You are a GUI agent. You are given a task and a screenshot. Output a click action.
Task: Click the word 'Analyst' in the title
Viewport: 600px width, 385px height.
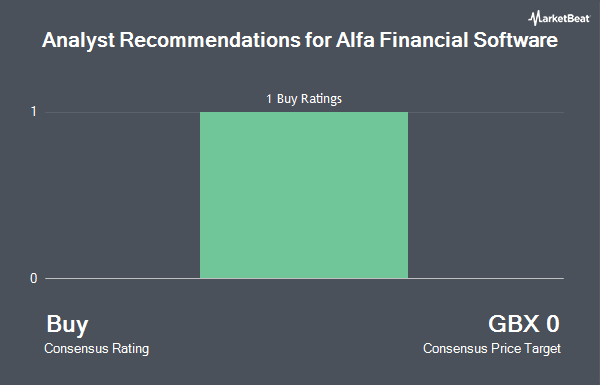78,41
